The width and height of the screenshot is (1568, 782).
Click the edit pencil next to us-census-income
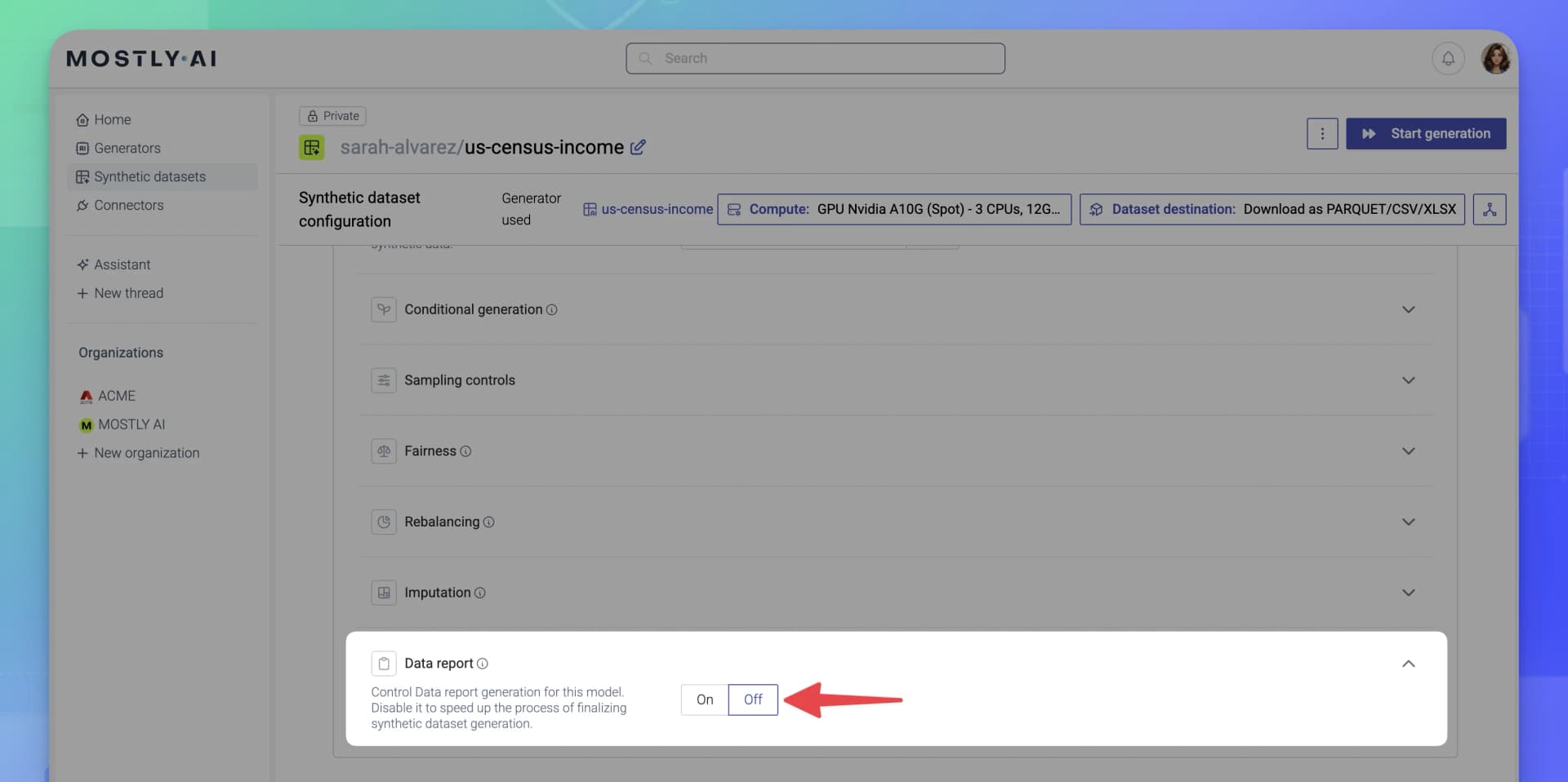[x=638, y=147]
